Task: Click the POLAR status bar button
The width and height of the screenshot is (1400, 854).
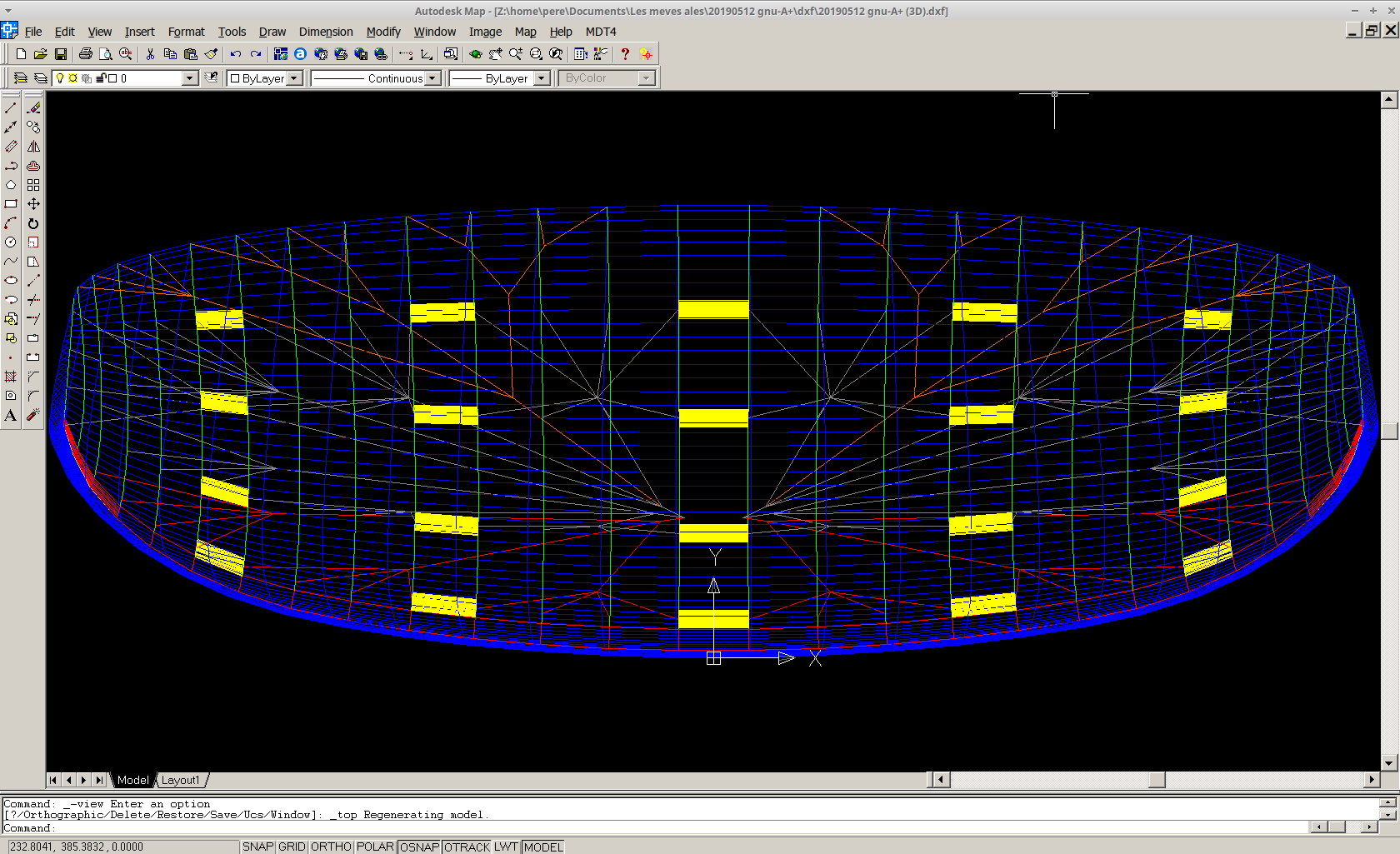Action: (375, 847)
